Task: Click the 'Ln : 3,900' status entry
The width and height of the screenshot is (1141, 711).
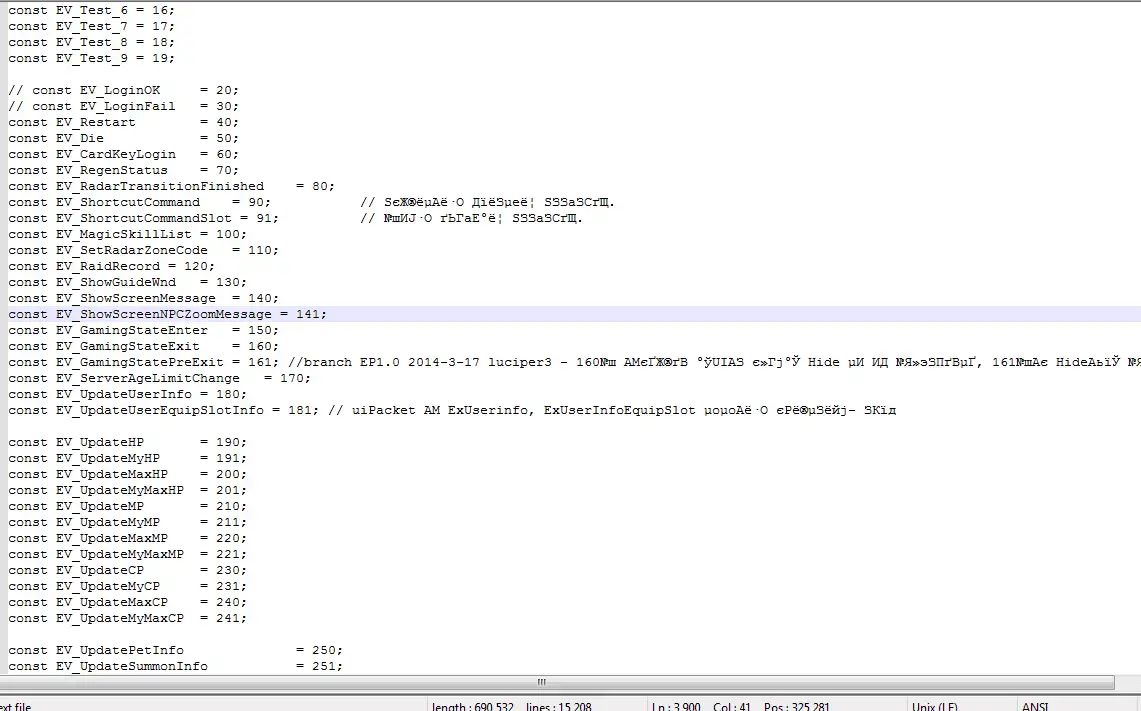Action: 676,706
